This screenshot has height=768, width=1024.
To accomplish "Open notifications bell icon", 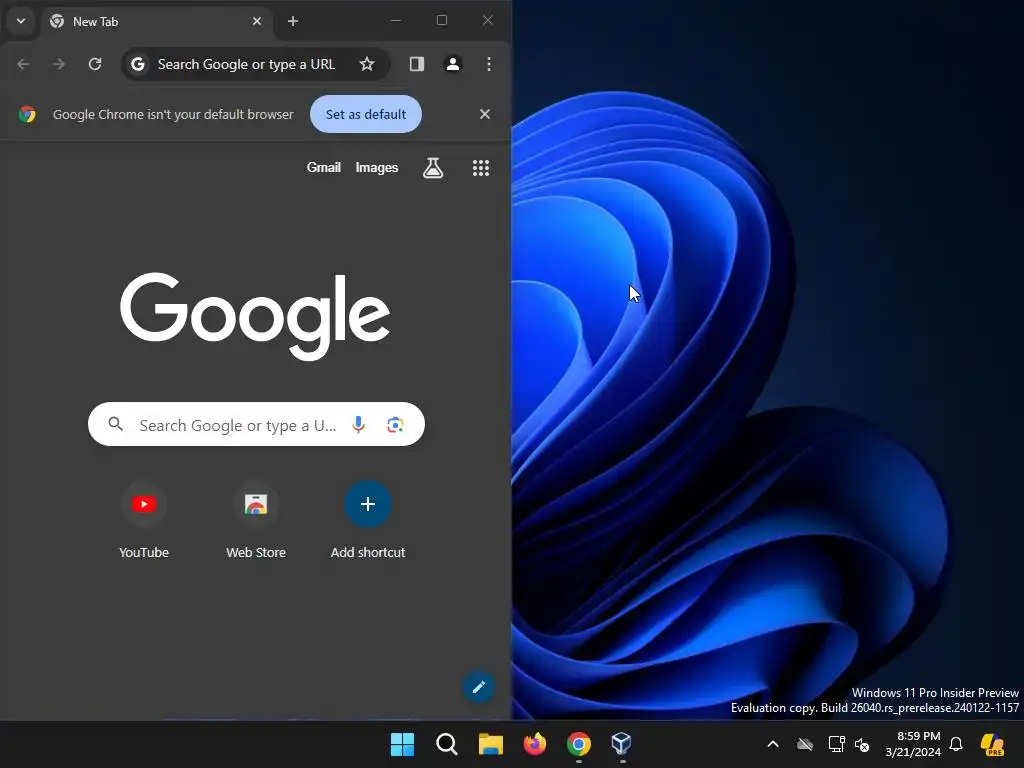I will pos(956,744).
